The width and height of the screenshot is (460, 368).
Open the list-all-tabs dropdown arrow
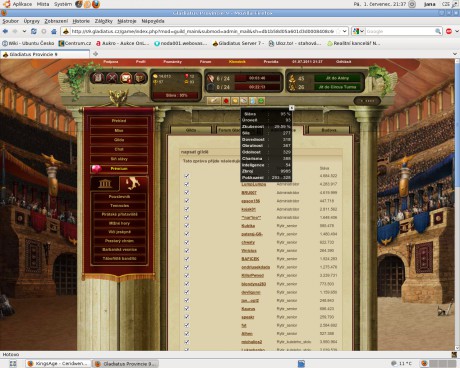coord(455,54)
